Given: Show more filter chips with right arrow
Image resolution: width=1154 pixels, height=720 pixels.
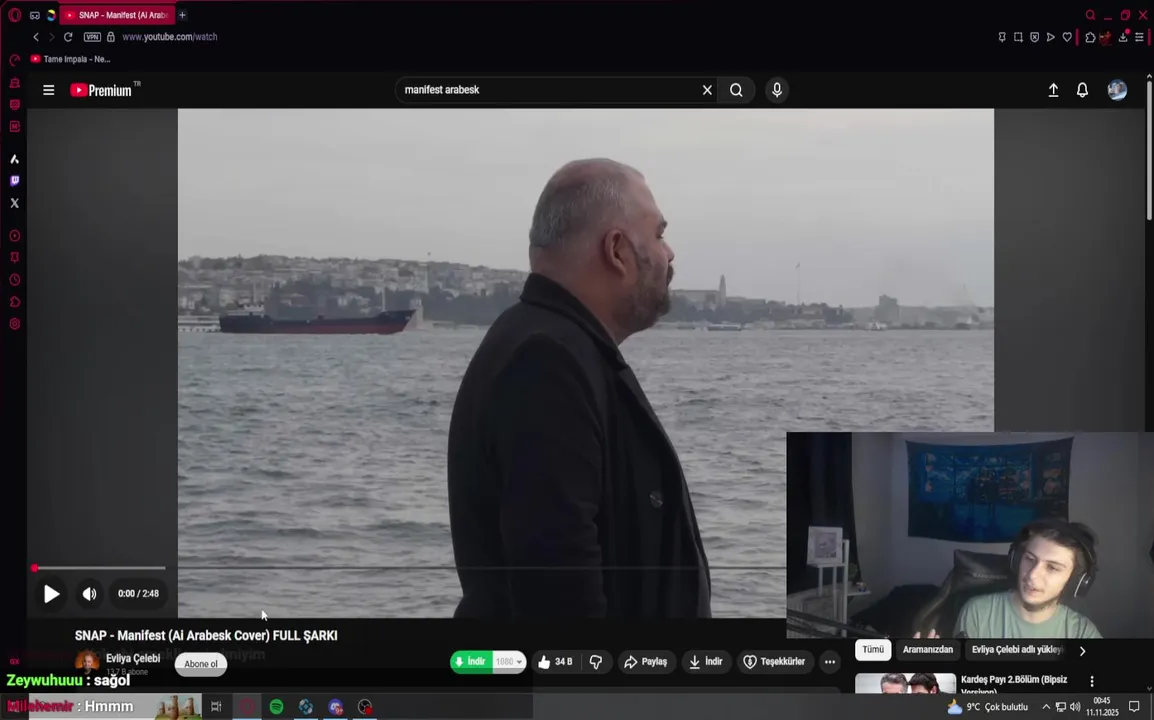Looking at the screenshot, I should (x=1083, y=651).
